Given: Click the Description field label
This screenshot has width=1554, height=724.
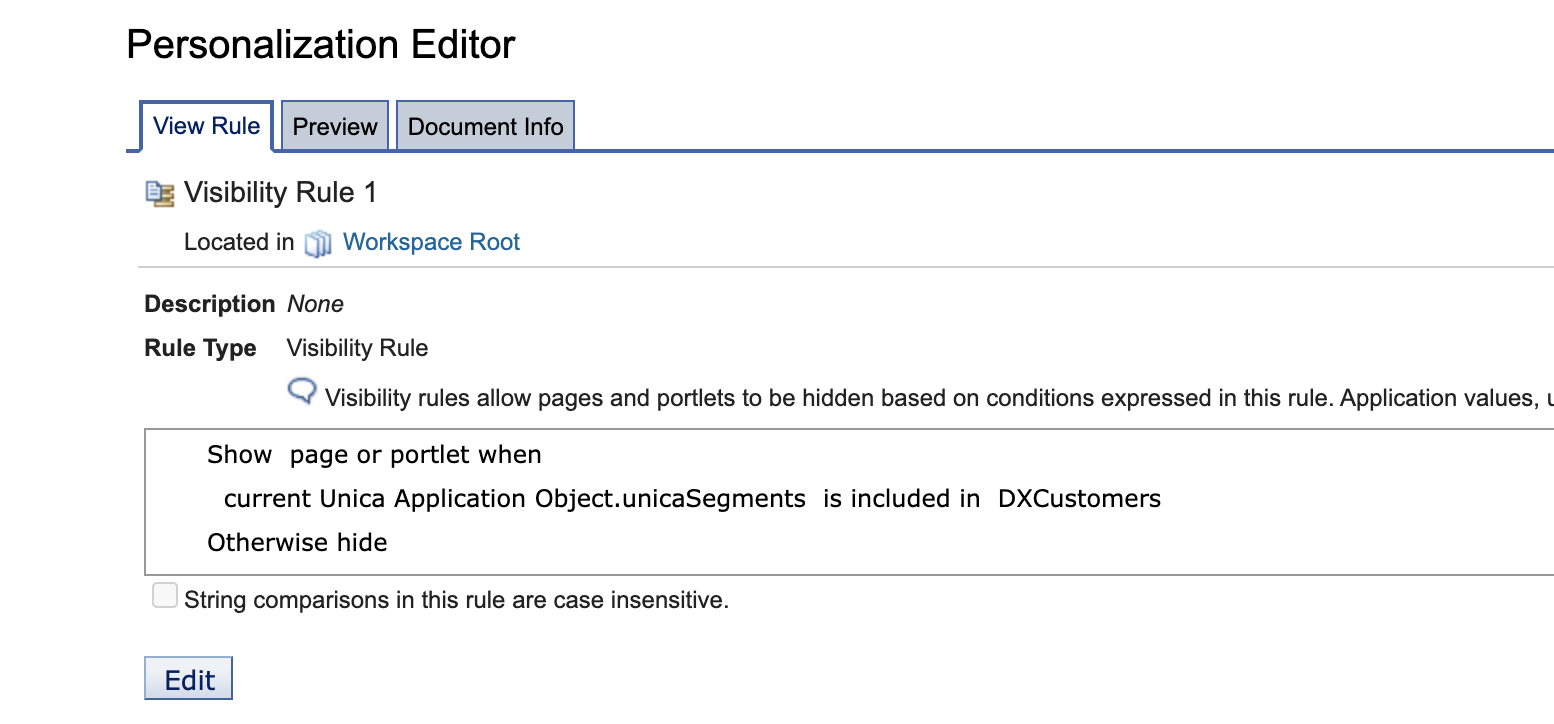Looking at the screenshot, I should (x=209, y=304).
